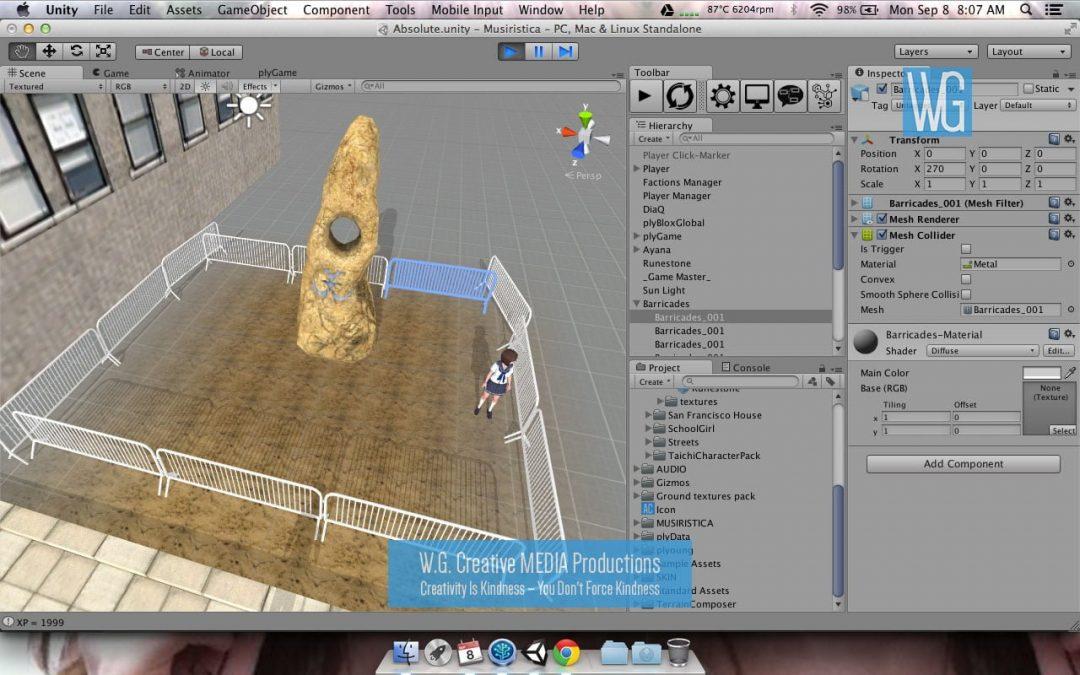Select the Scale tool
Viewport: 1080px width, 675px height.
(103, 52)
